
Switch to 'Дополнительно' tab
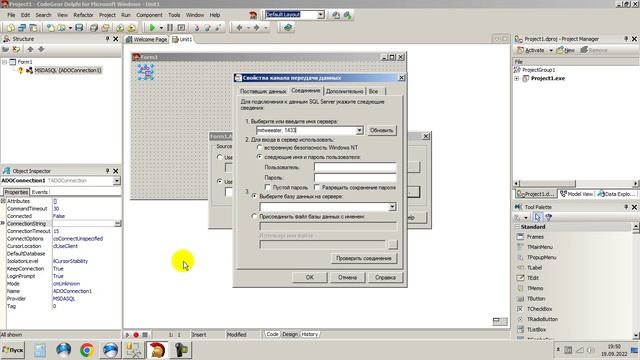tap(344, 91)
